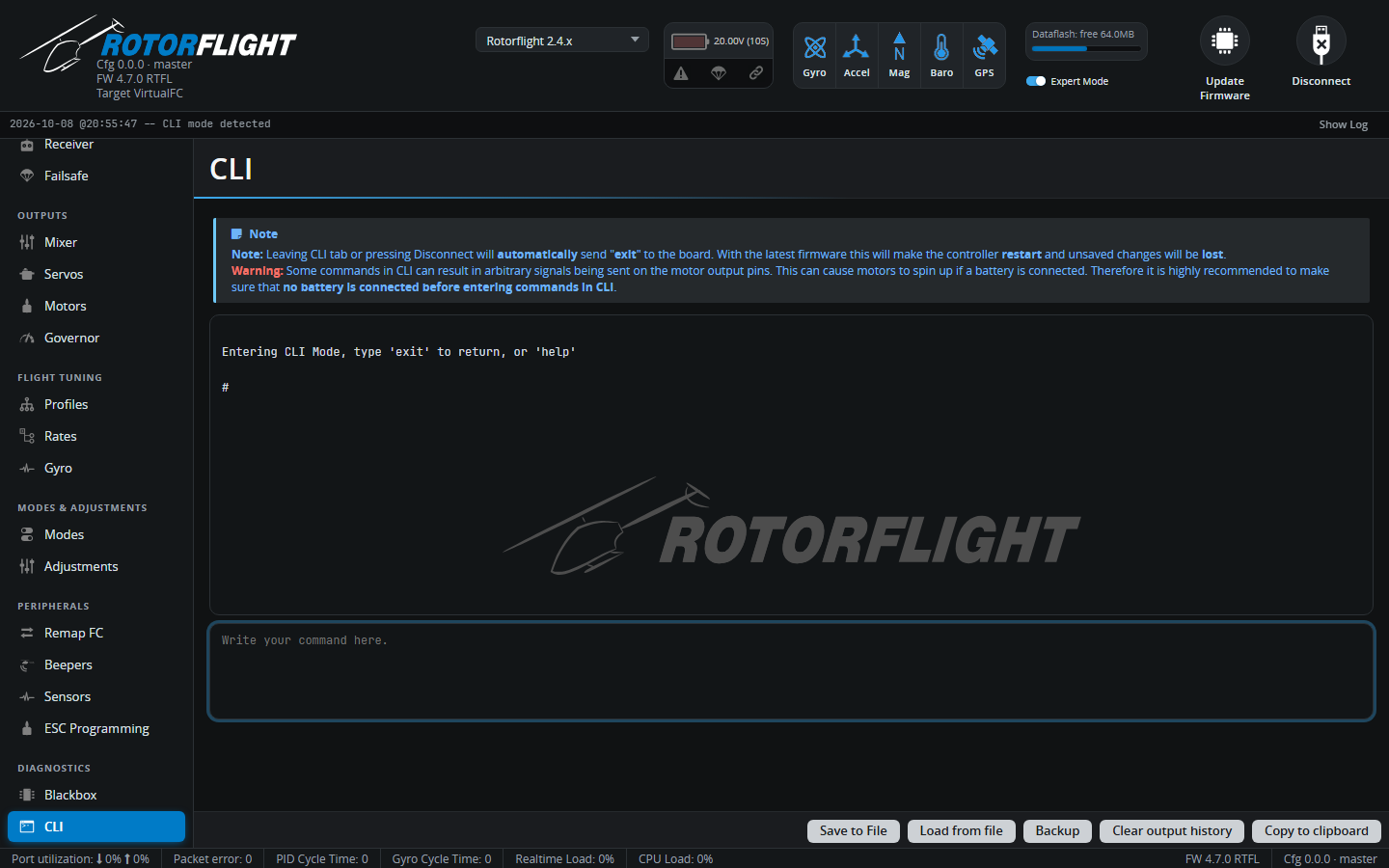Click the Show Log link
Screen dimensions: 1389x868
pyautogui.click(x=1344, y=124)
